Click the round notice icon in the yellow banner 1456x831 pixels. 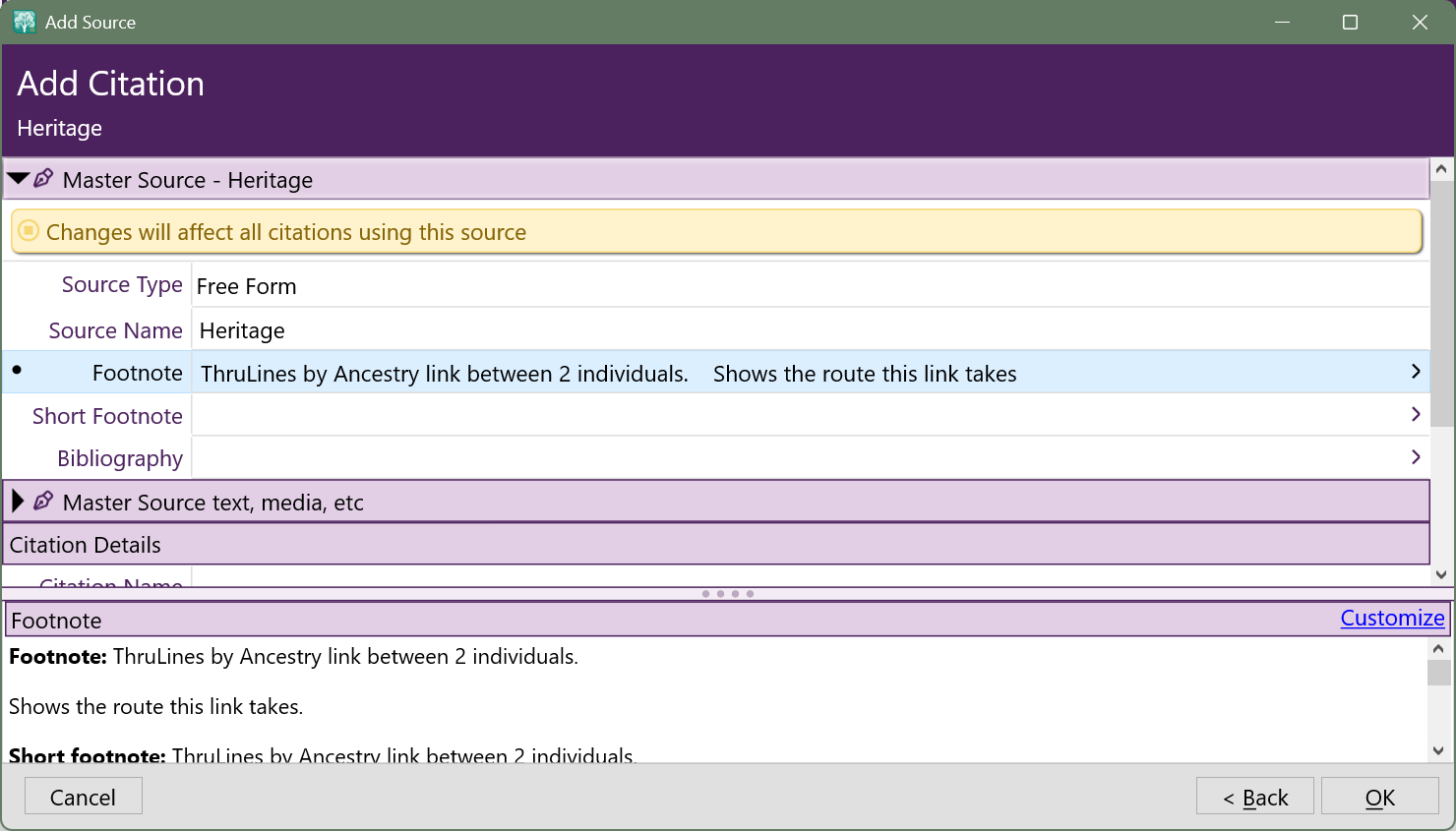[x=29, y=231]
